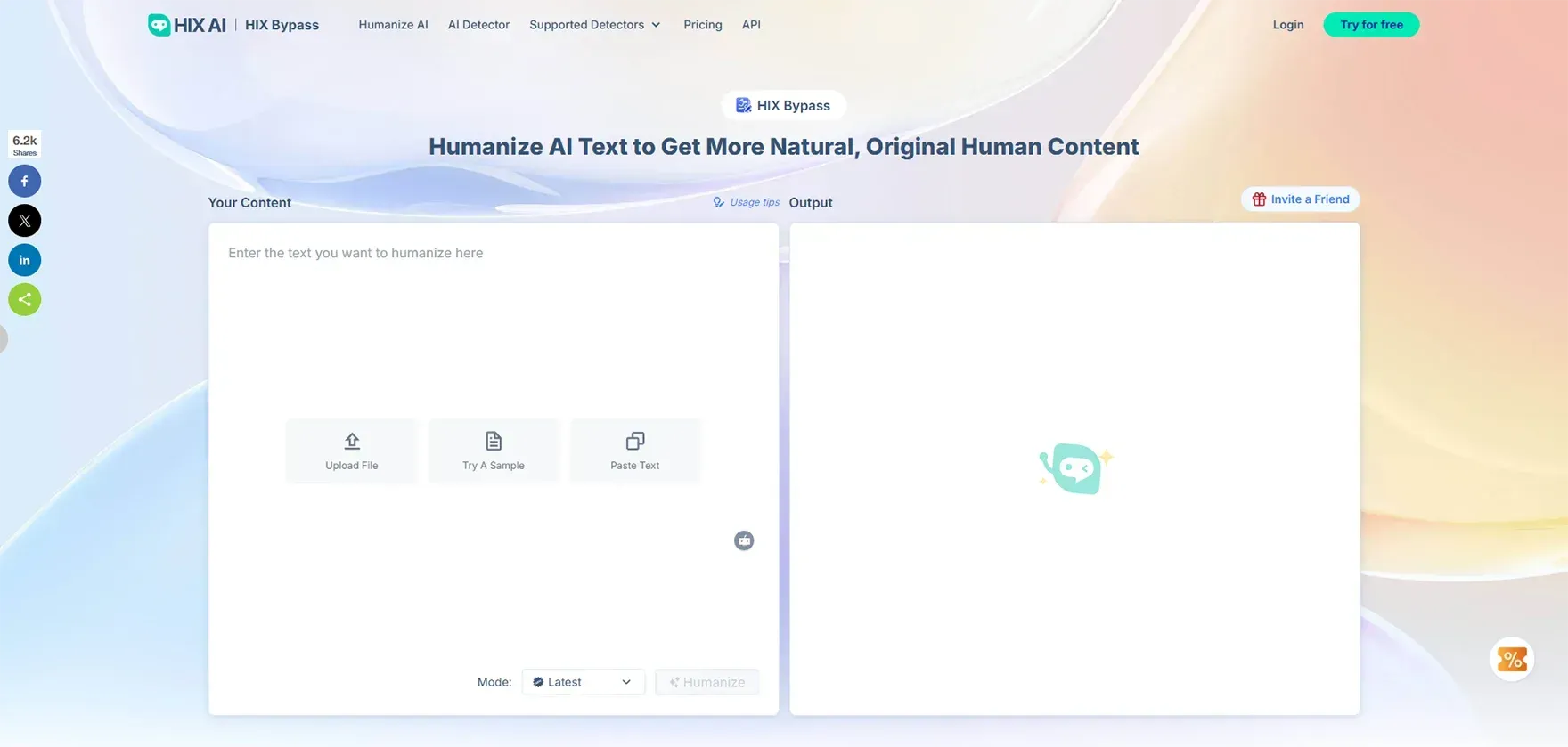Expand the collapsed side tab on the left edge
Screen dimensions: 1568x747
(x=4, y=338)
